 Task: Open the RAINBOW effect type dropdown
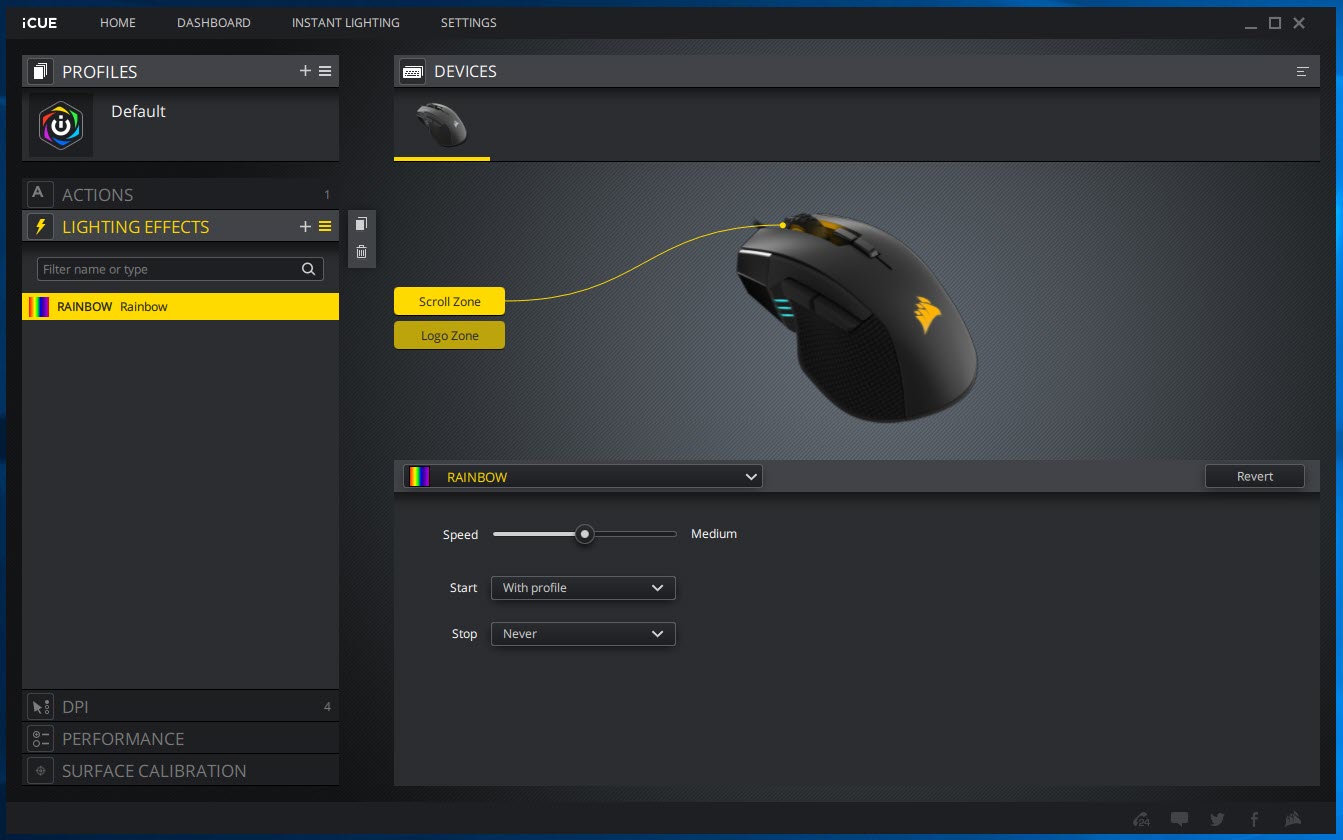click(x=583, y=477)
